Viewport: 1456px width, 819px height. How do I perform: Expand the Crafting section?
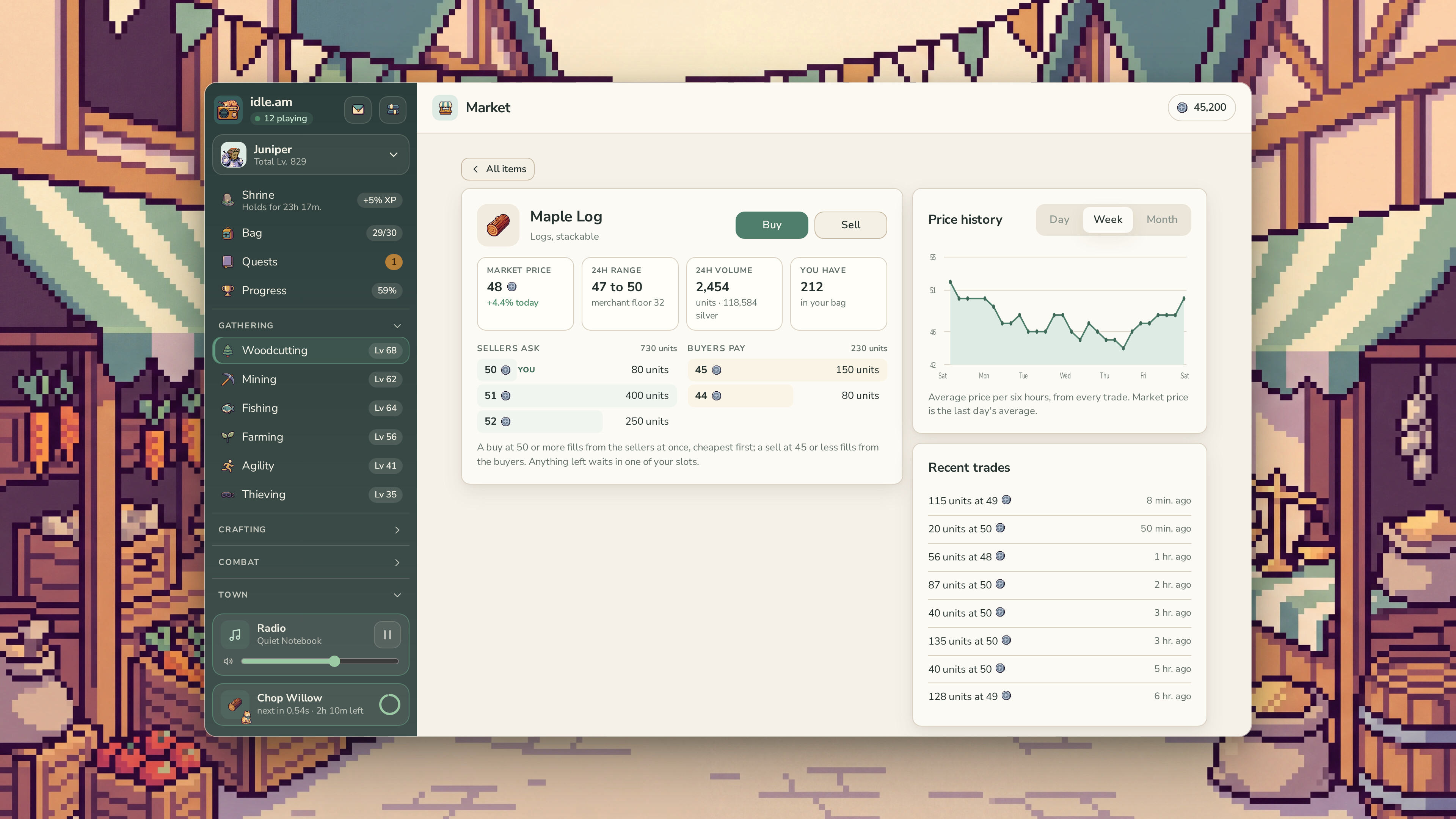point(310,530)
